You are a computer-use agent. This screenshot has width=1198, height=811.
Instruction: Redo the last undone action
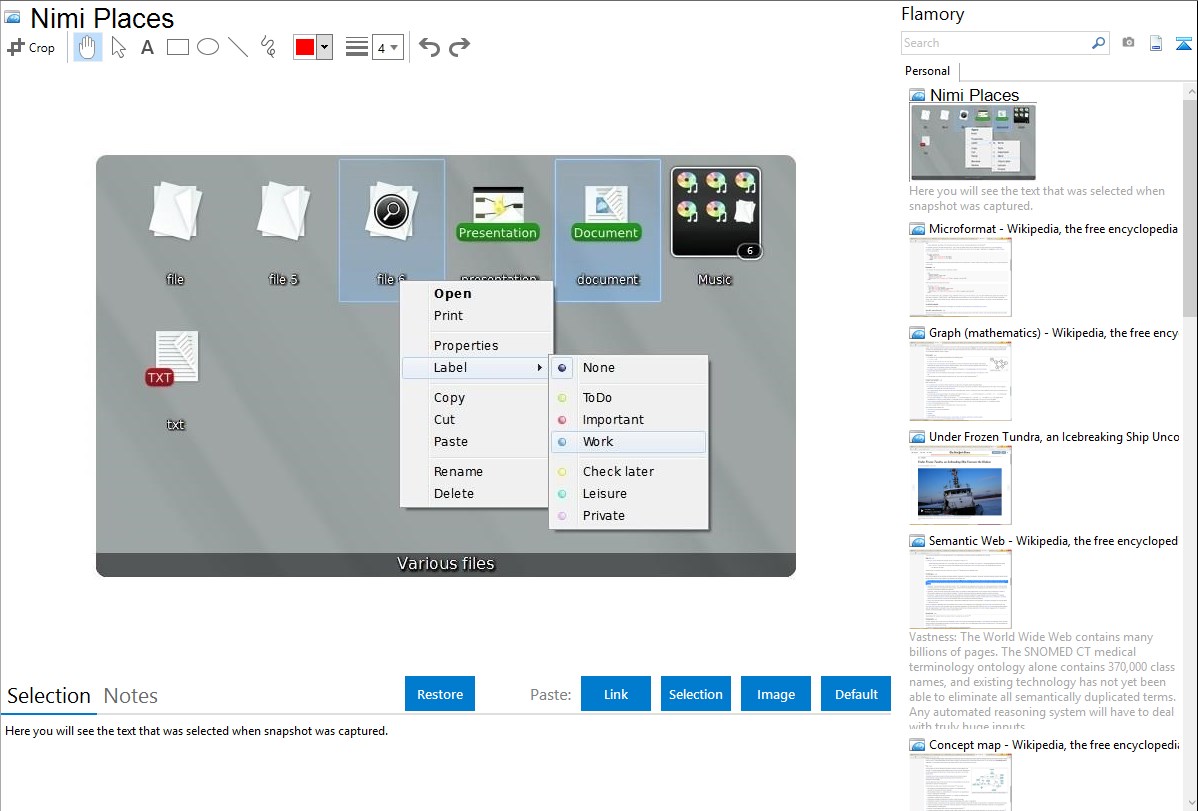point(459,47)
